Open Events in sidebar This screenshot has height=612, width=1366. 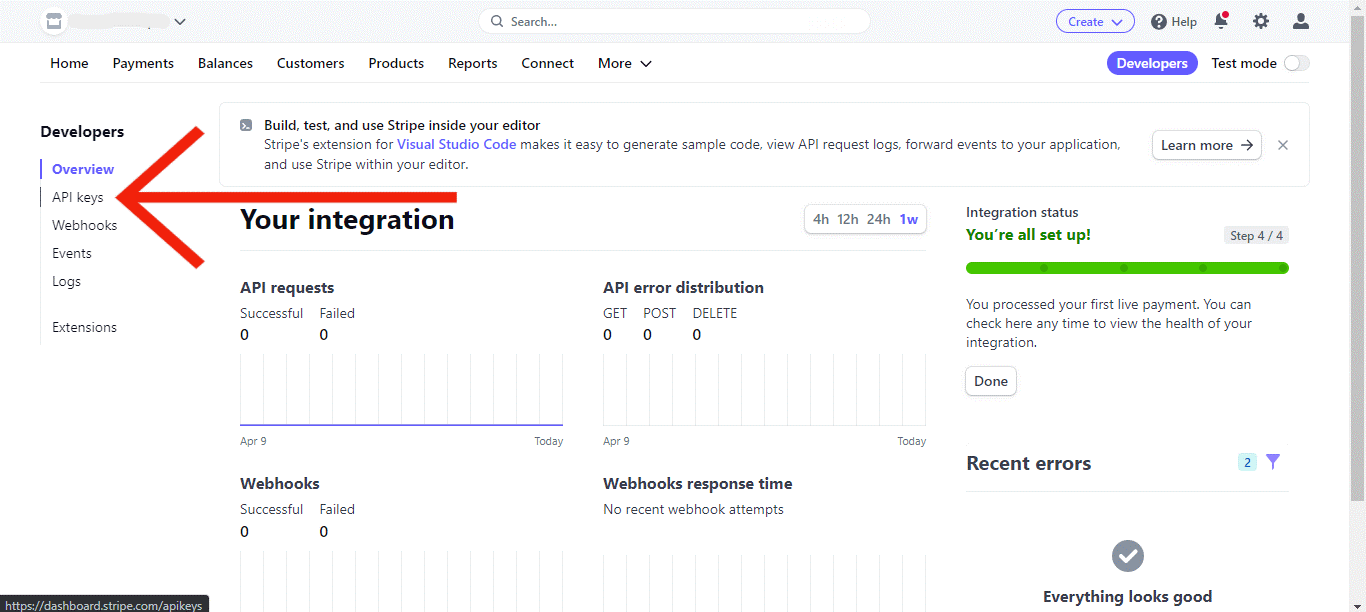point(72,253)
